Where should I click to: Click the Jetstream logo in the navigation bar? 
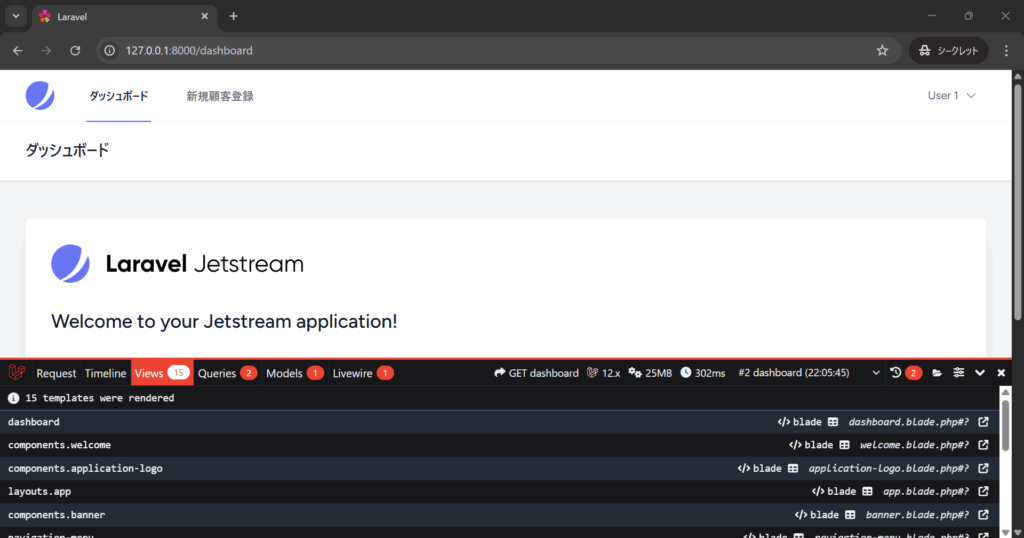pyautogui.click(x=40, y=95)
